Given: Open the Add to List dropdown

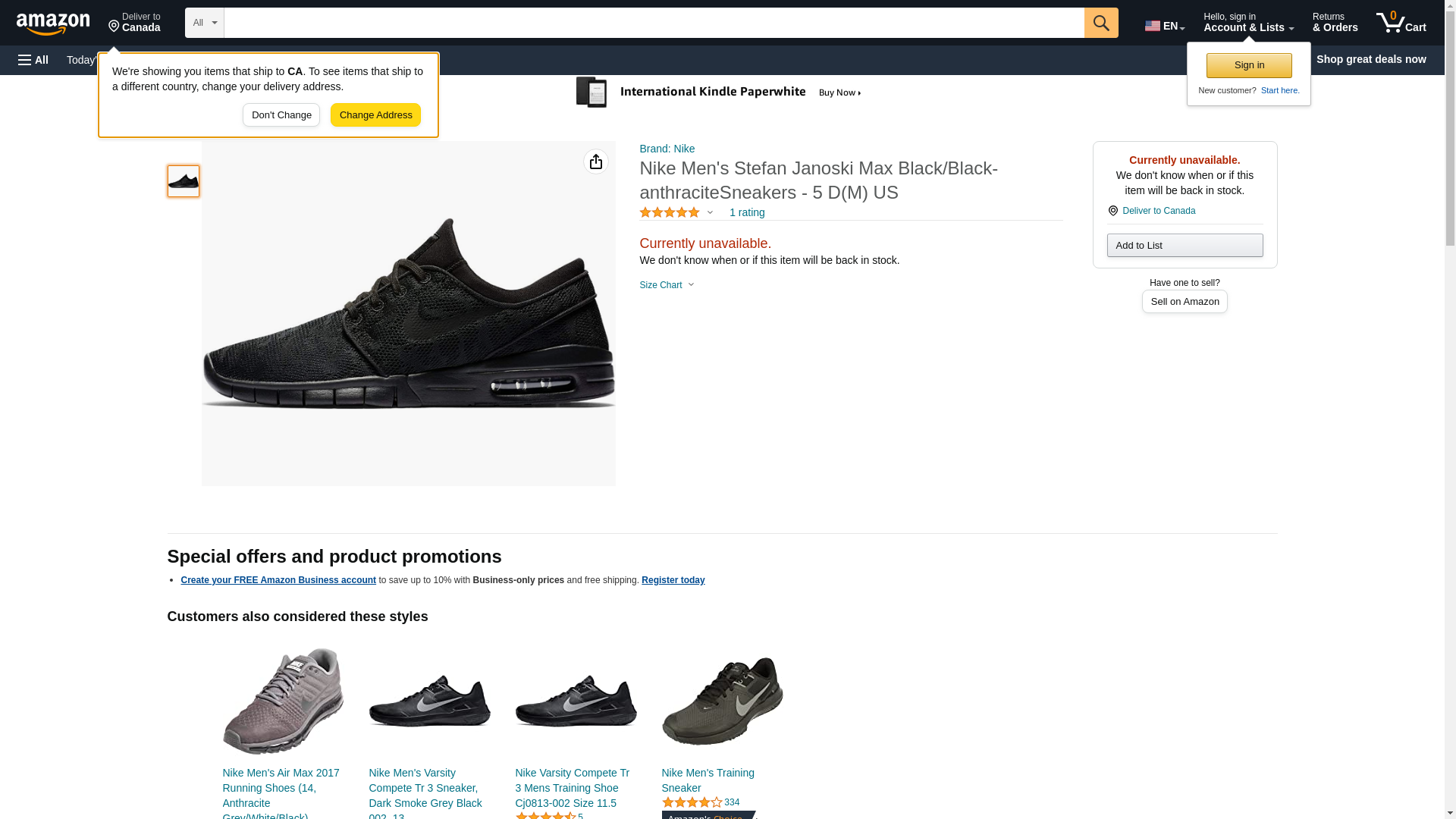Looking at the screenshot, I should 1185,245.
